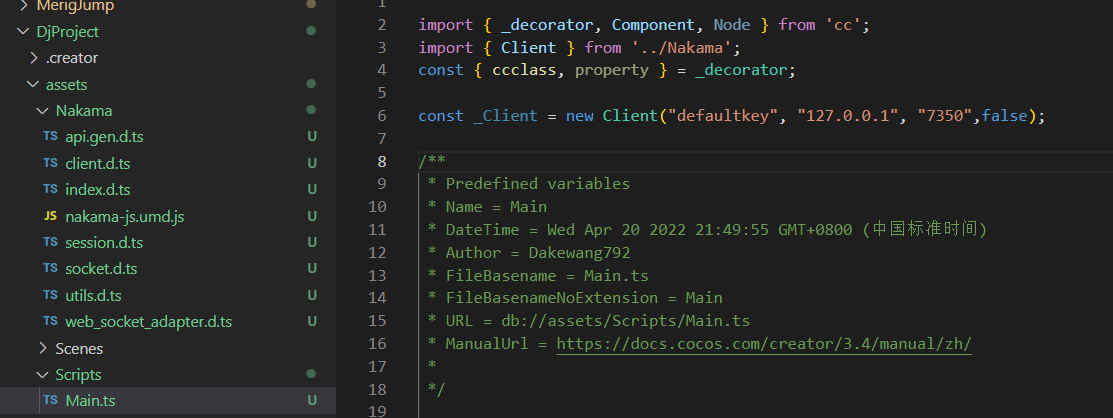Click the TS icon beside Main.ts
The height and width of the screenshot is (418, 1113).
click(50, 401)
